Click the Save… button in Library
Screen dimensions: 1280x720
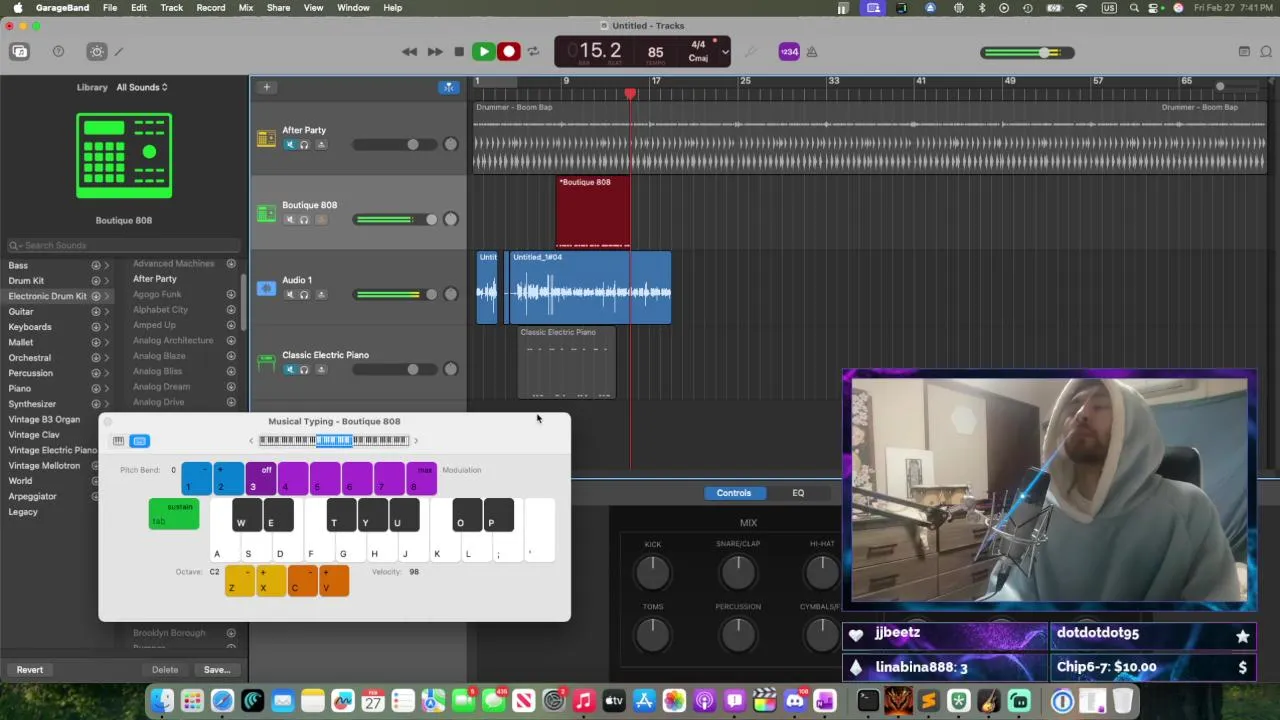click(x=217, y=670)
